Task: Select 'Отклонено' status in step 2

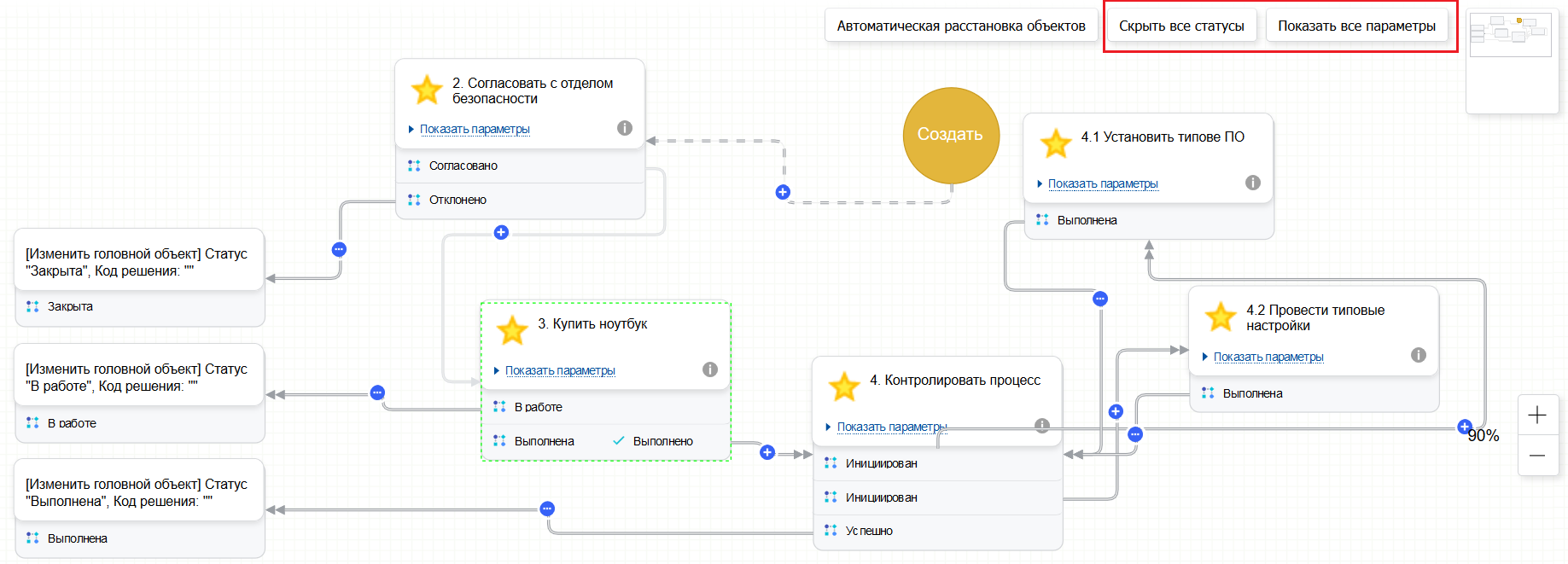Action: [458, 200]
